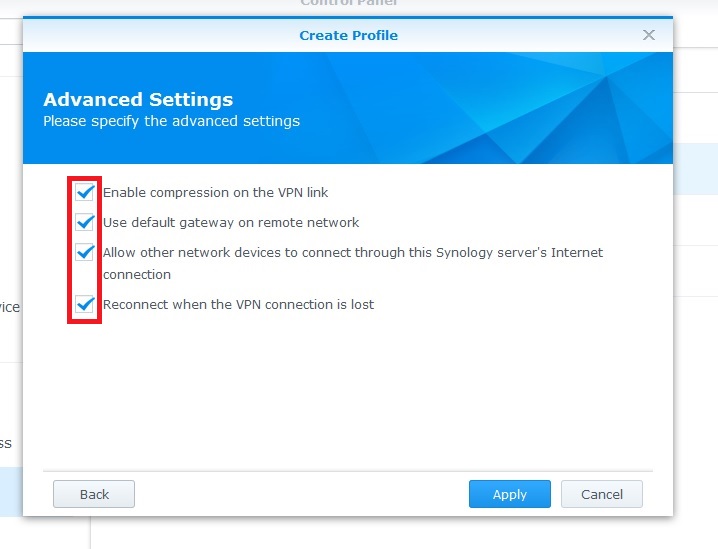Cancel the profile creation
This screenshot has width=718, height=549.
coord(602,494)
